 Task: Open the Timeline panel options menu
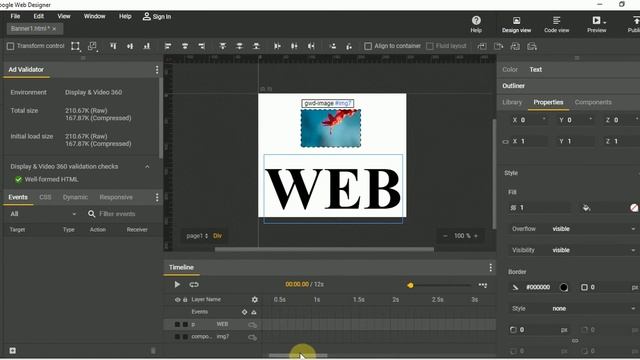(x=491, y=268)
